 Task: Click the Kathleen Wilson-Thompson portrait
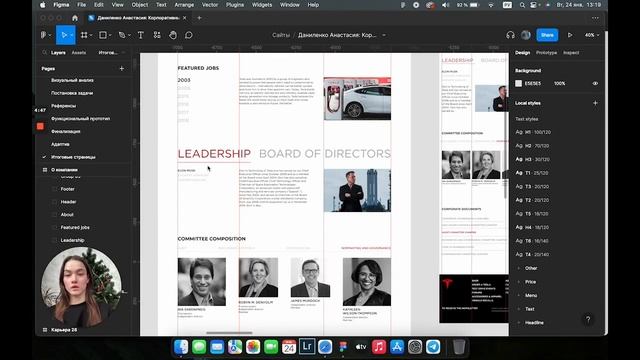tap(367, 282)
